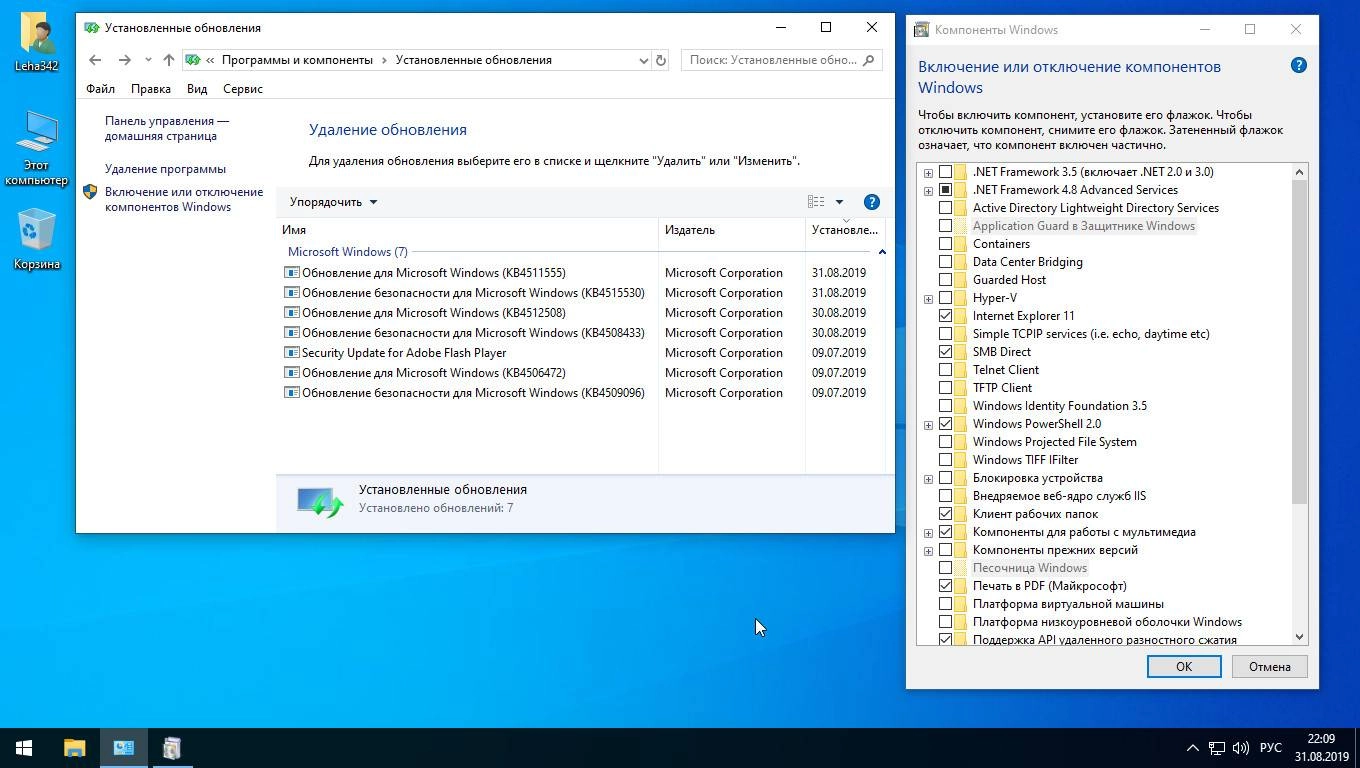Open Recycle Bin on desktop

pos(37,238)
